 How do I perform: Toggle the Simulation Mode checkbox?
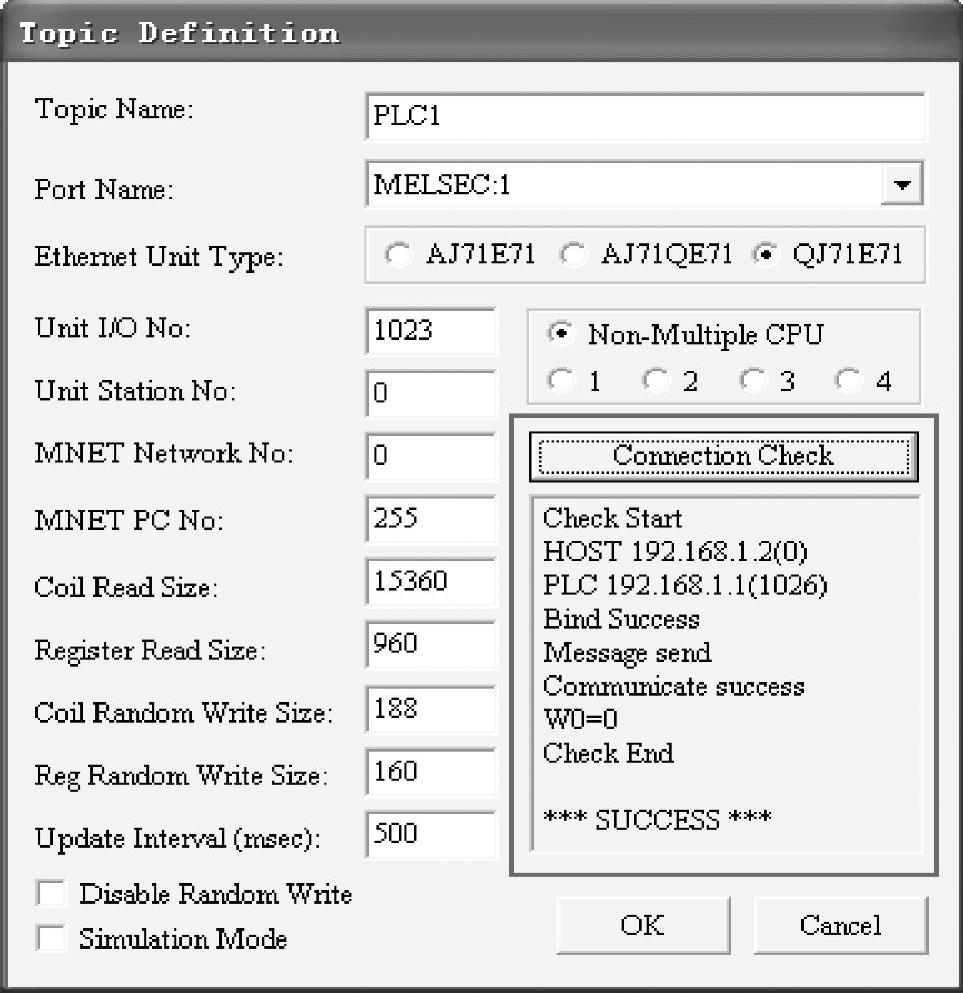[x=51, y=939]
